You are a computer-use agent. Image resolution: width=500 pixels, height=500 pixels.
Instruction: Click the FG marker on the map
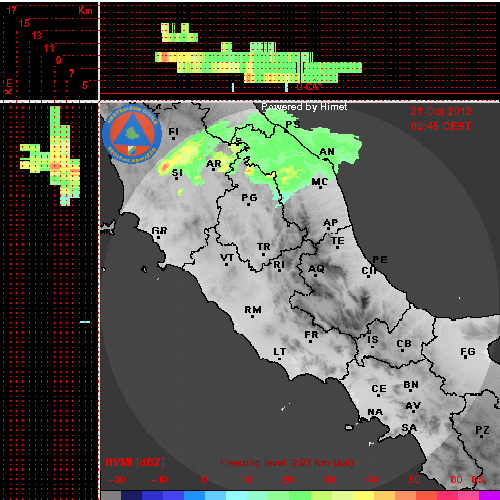click(x=468, y=353)
